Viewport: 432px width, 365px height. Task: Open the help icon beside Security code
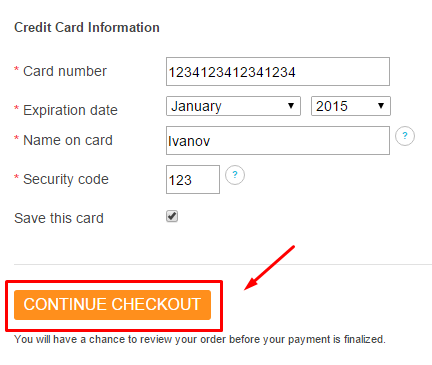point(235,175)
